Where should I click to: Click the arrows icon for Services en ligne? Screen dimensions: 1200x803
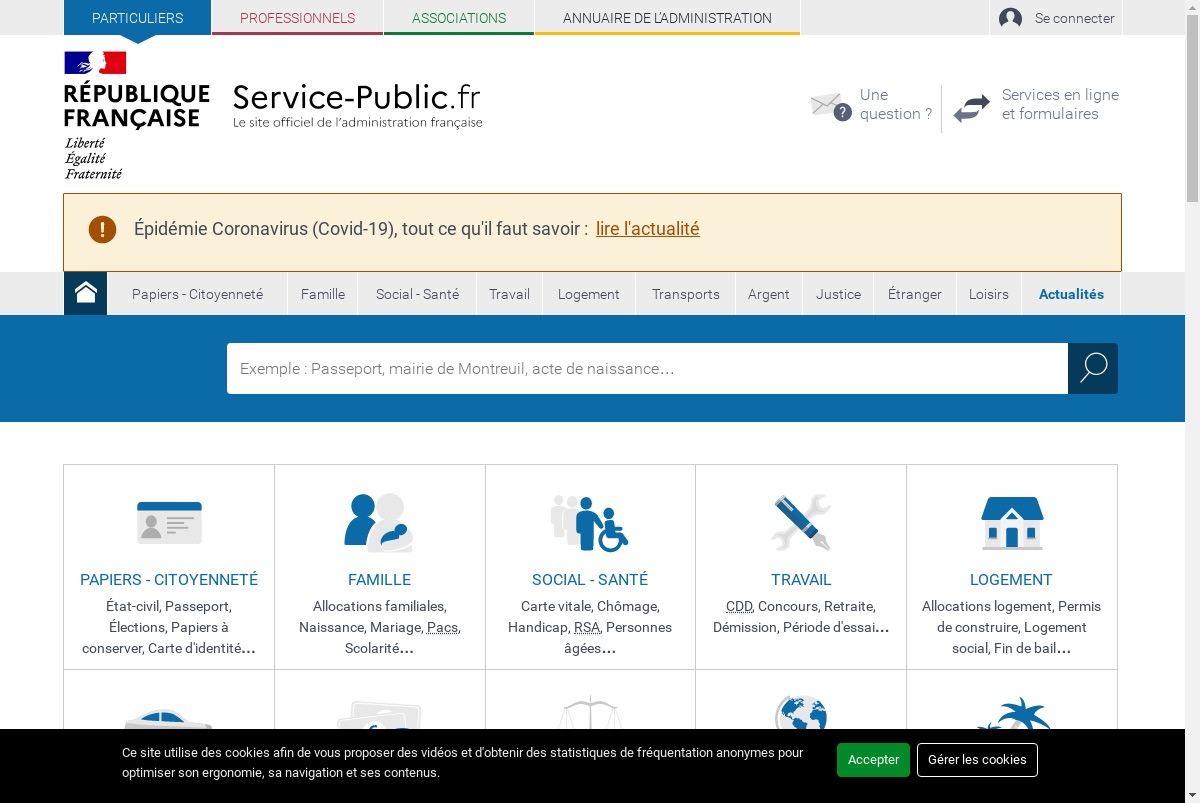click(971, 108)
